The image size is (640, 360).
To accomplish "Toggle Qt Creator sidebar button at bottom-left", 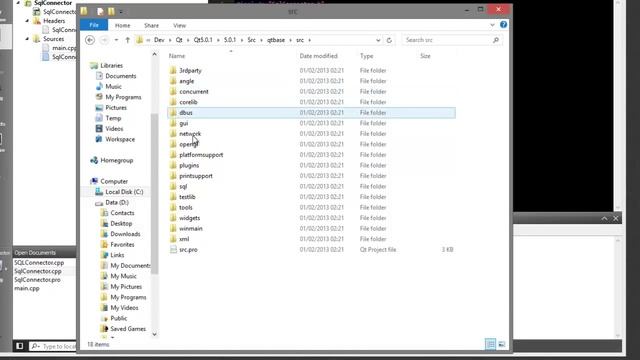I will point(19,346).
